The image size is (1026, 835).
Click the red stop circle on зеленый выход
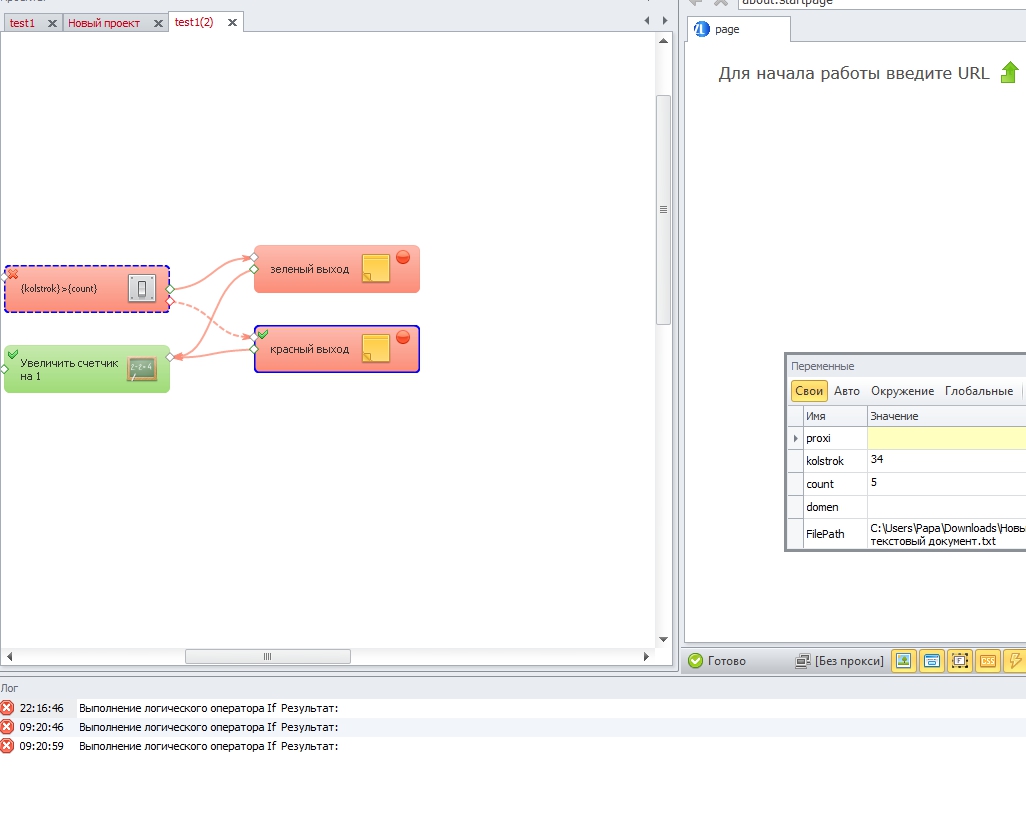[403, 257]
